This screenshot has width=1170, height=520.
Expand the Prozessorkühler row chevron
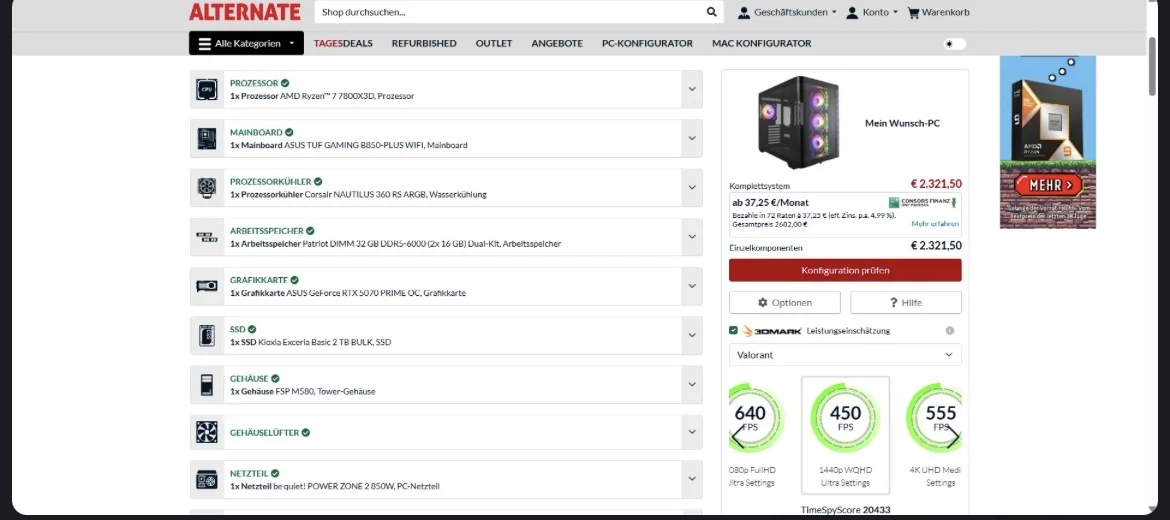[x=692, y=188]
